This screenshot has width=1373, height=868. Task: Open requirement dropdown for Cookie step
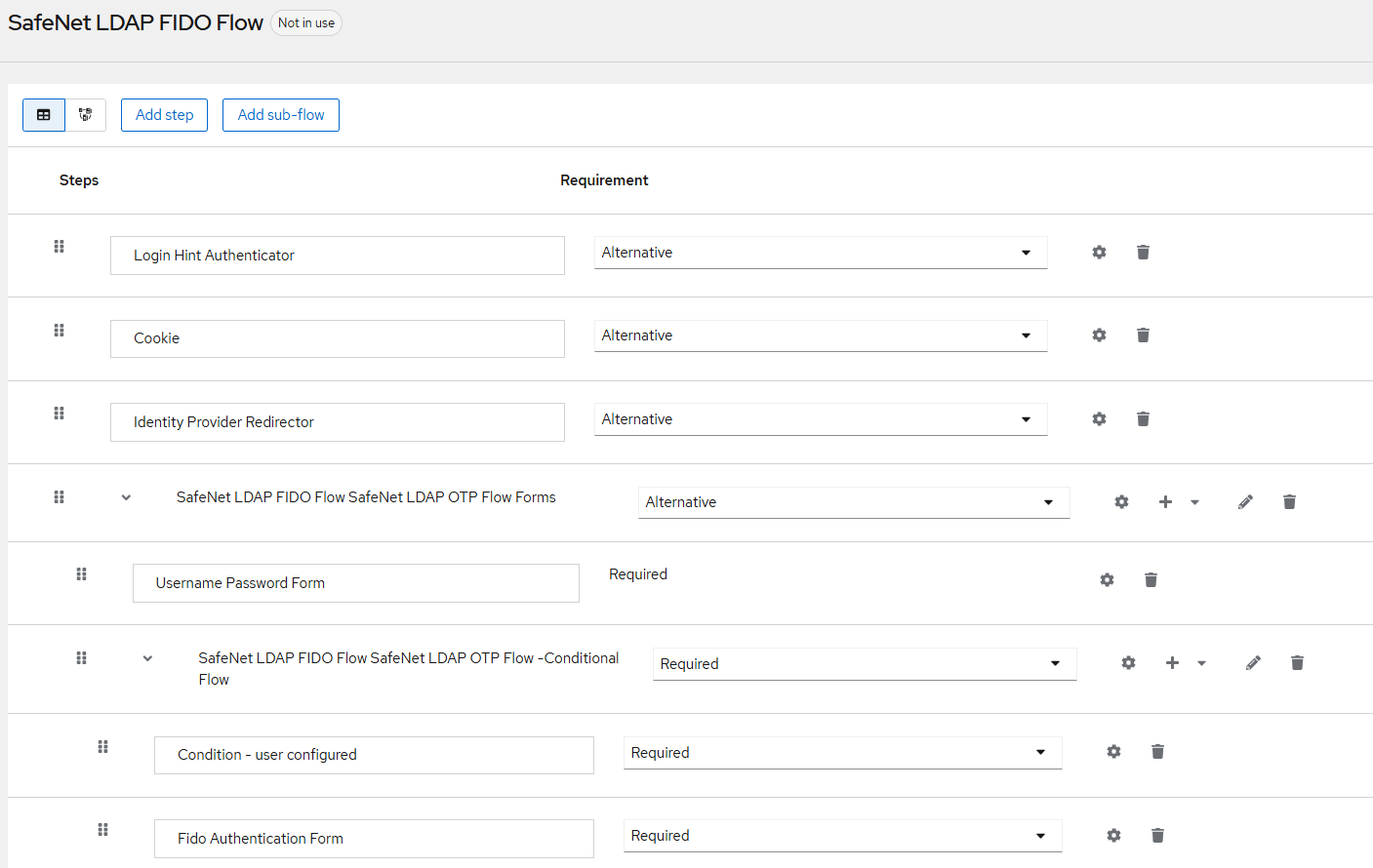[820, 335]
